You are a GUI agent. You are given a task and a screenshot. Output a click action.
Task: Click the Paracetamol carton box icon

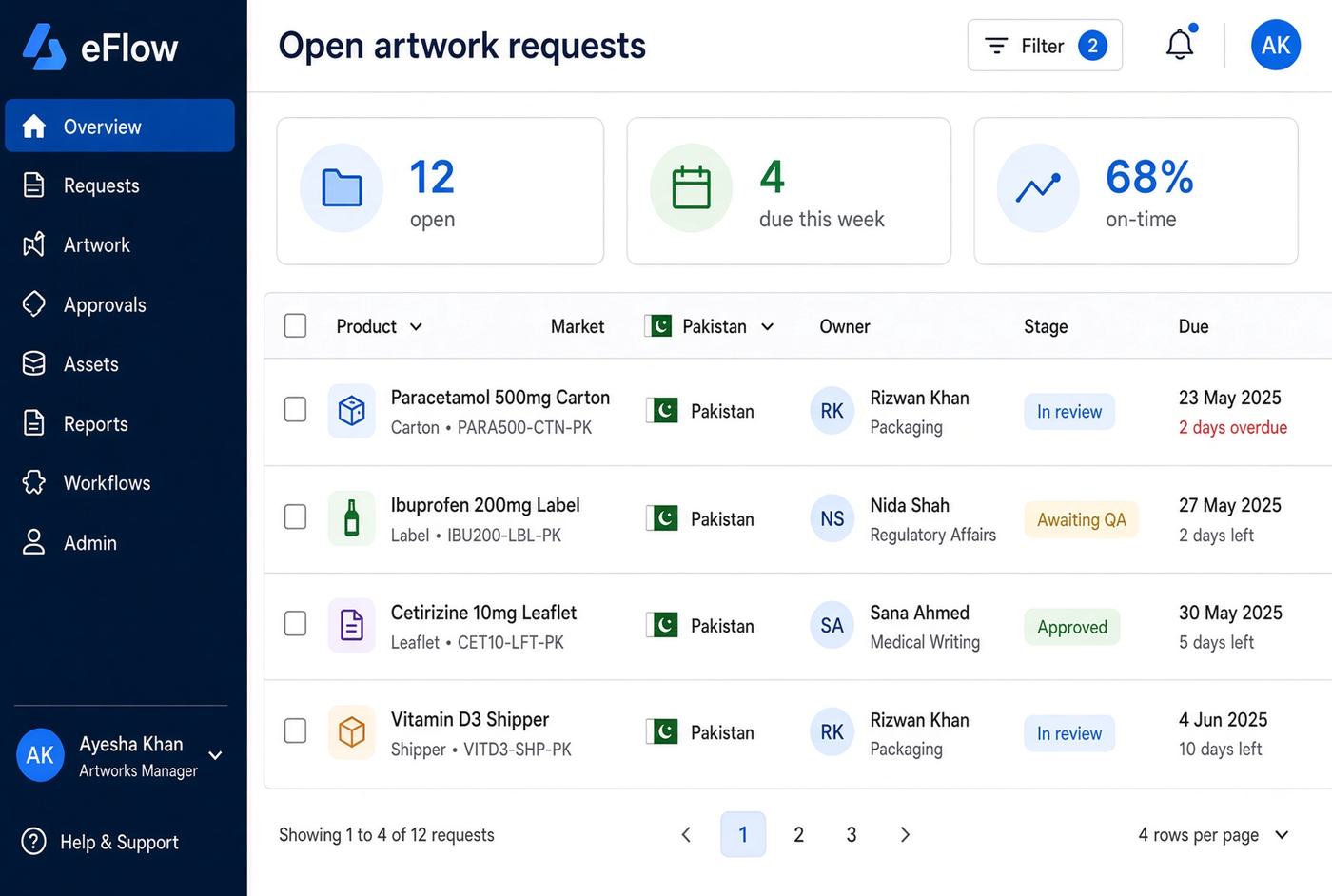point(352,411)
